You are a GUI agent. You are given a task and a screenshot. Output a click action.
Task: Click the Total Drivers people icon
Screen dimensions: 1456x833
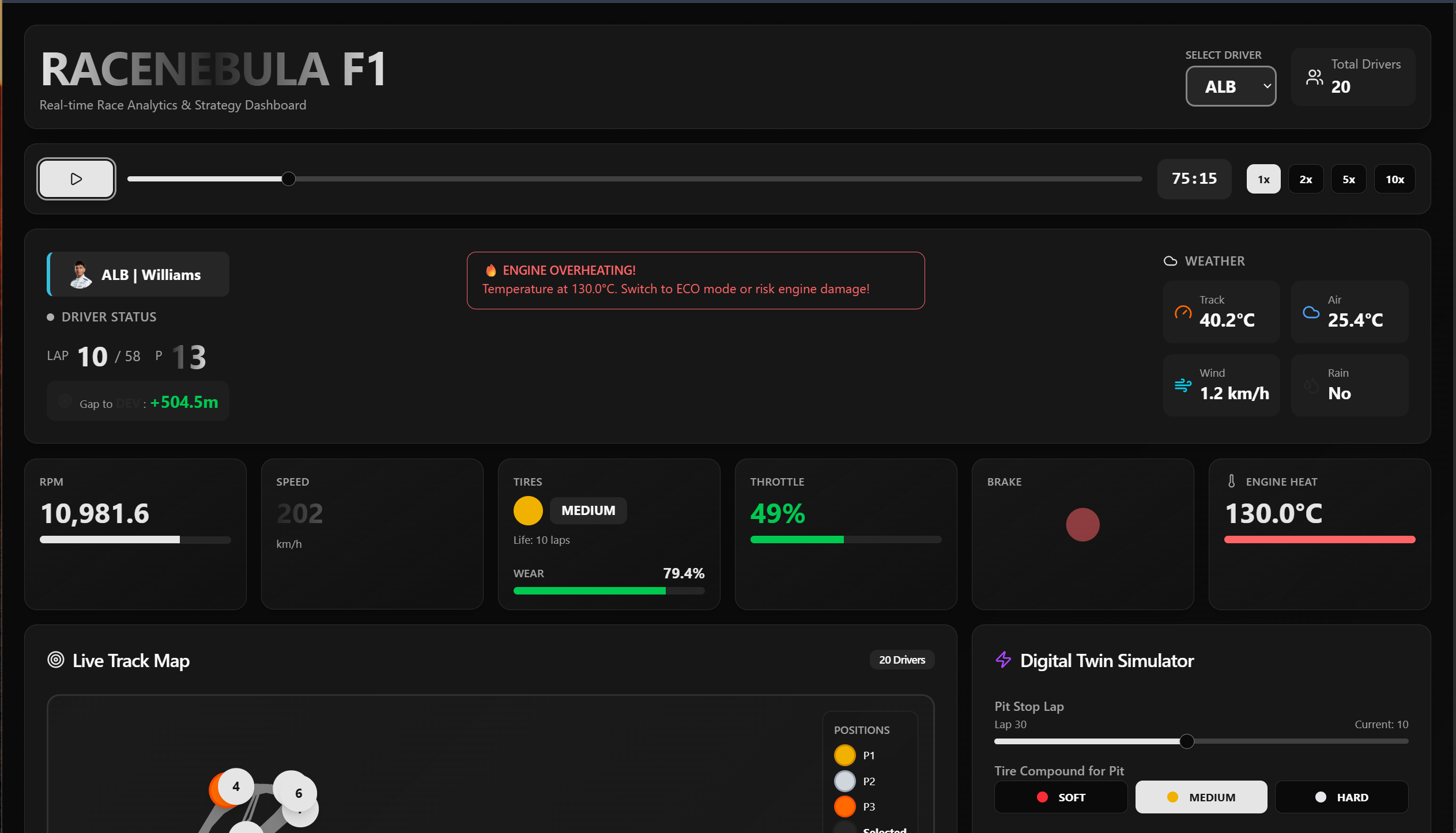coord(1314,77)
